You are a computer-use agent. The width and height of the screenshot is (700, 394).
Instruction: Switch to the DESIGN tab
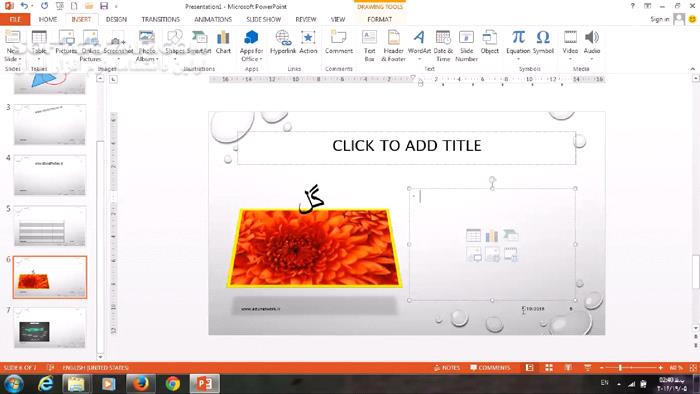pos(116,19)
